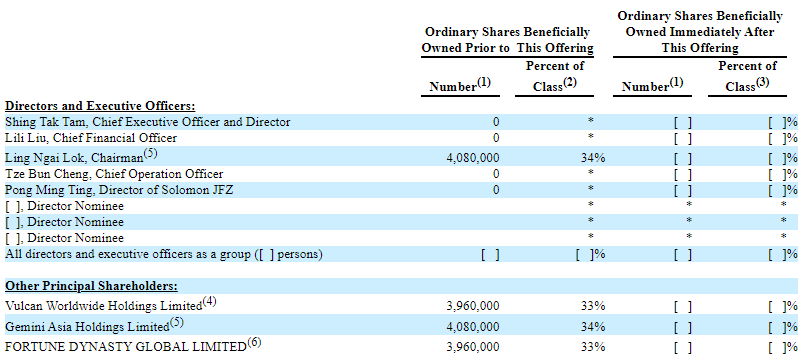Click footnote (5) beside Ling Ngai Lok, Chairman

151,153
